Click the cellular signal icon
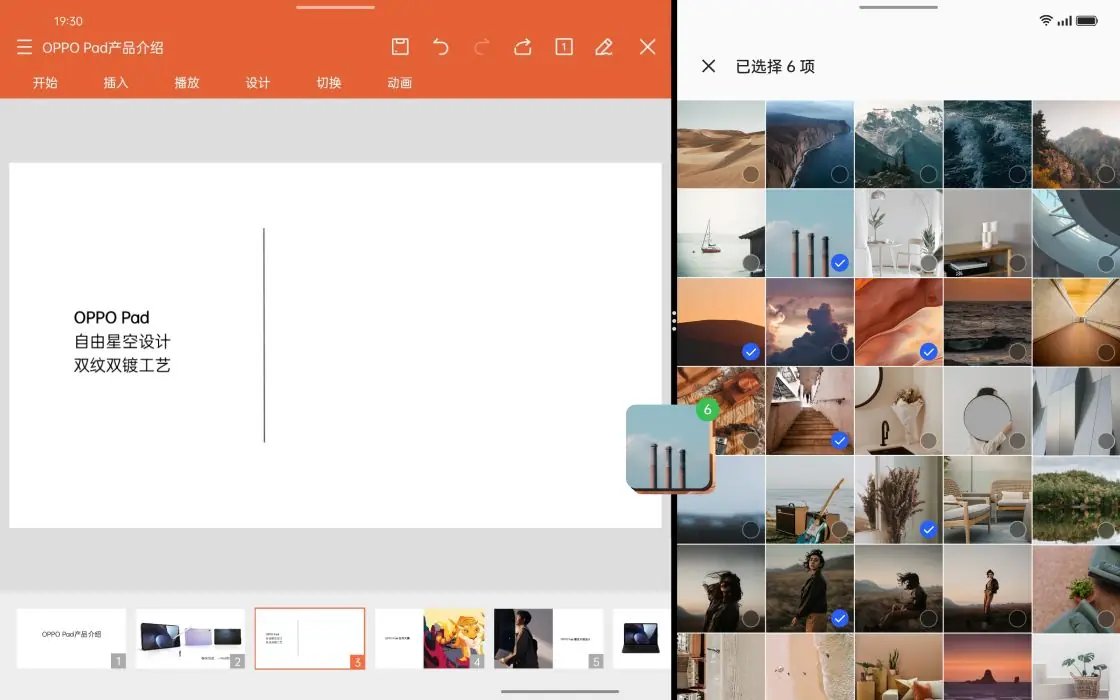Viewport: 1120px width, 700px height. (x=1064, y=21)
